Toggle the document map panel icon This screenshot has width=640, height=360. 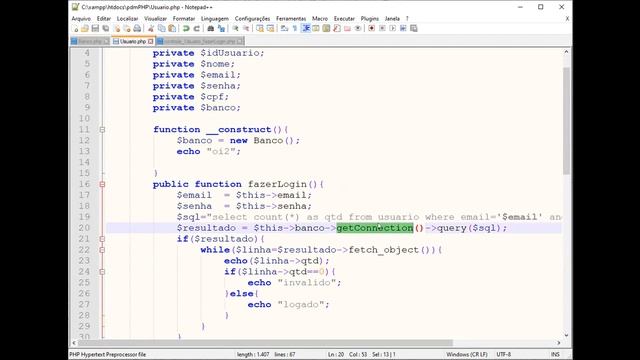click(x=326, y=28)
